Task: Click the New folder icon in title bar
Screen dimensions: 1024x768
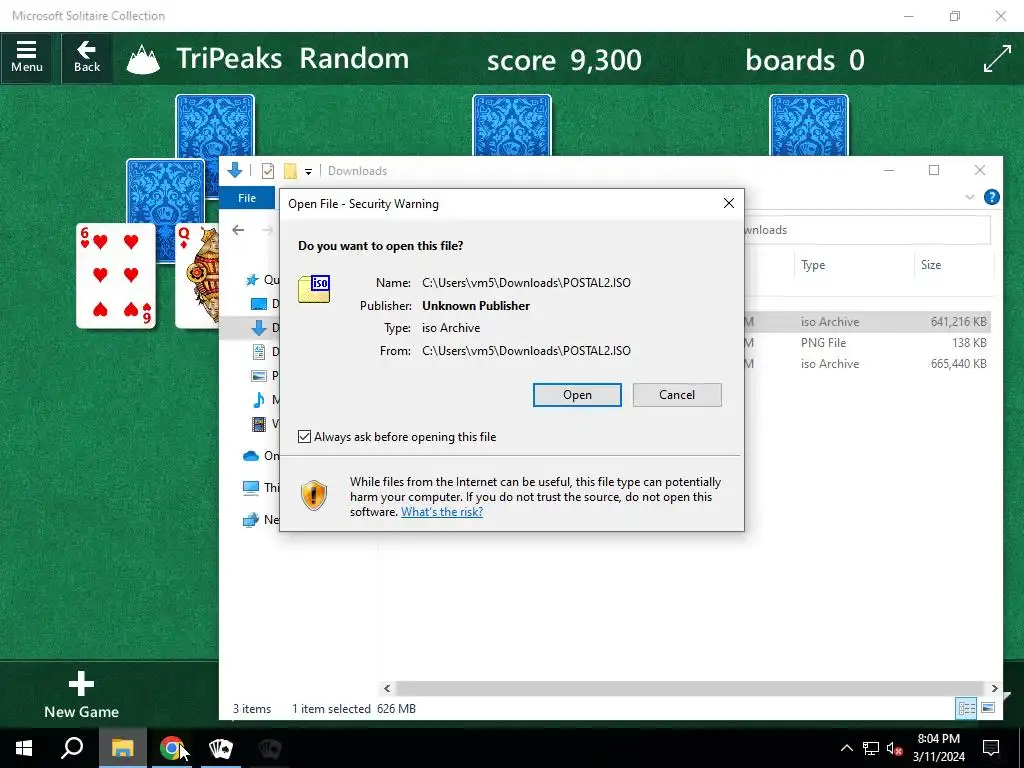Action: coord(291,171)
